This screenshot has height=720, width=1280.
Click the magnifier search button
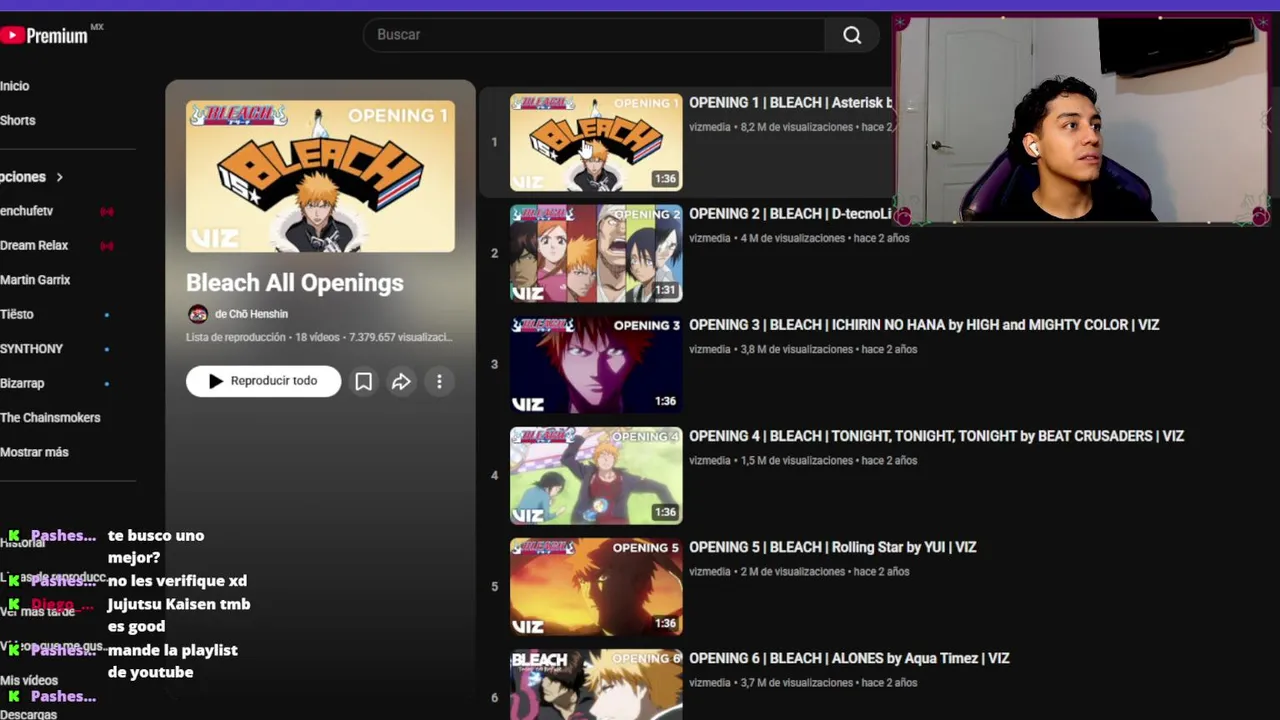(852, 35)
